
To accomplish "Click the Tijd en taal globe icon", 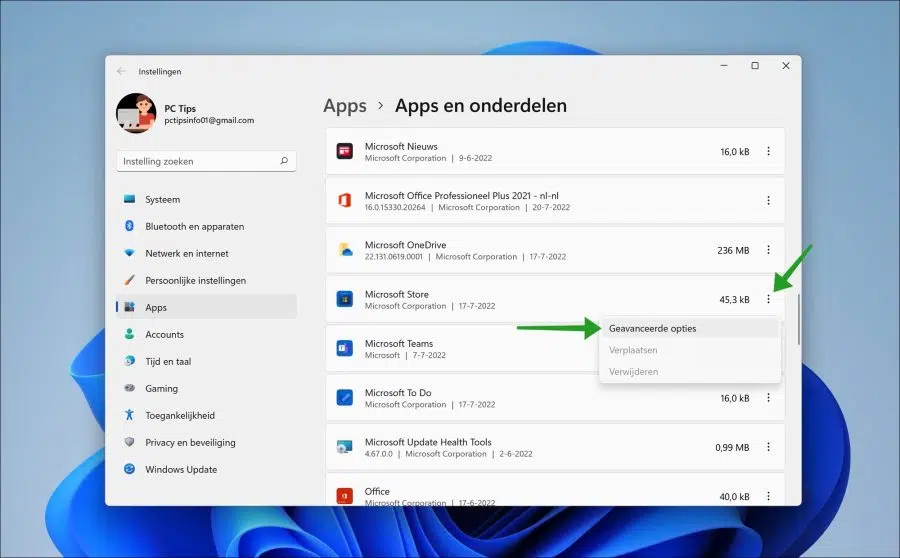I will coord(130,361).
